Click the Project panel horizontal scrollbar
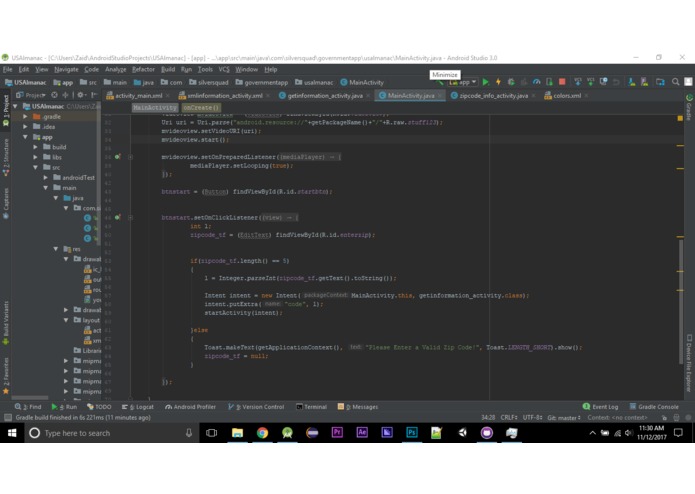 click(x=30, y=397)
